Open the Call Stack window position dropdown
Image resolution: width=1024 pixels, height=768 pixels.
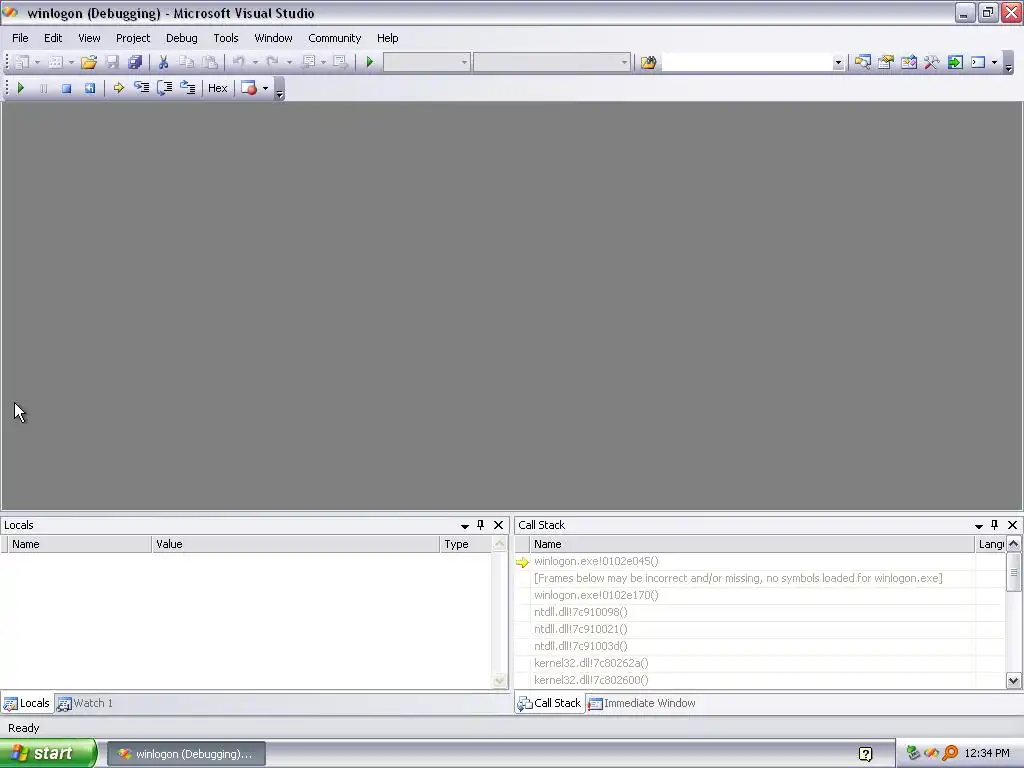click(x=978, y=526)
